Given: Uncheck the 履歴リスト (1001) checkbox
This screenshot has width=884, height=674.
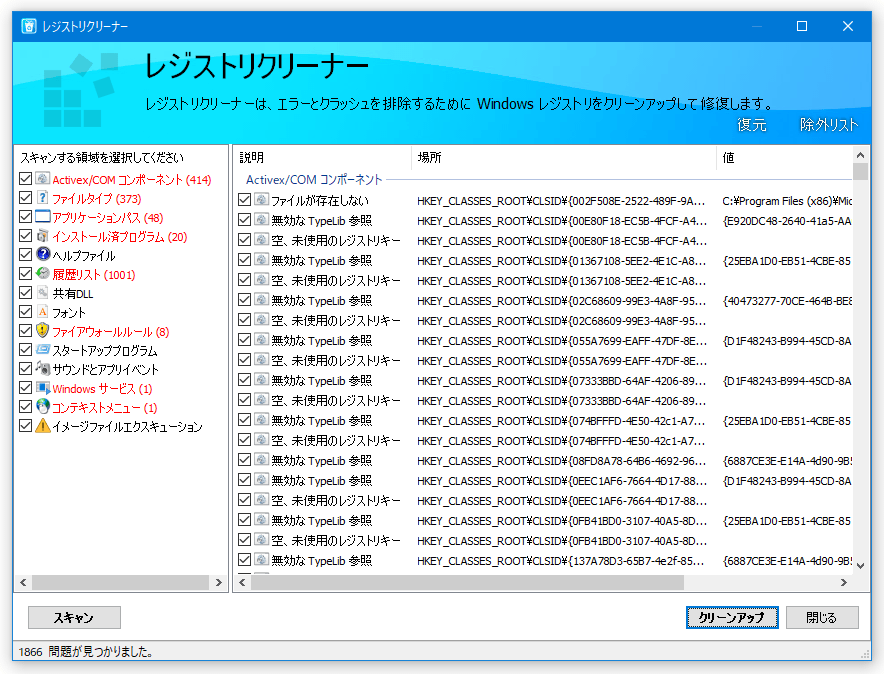Looking at the screenshot, I should [x=25, y=274].
